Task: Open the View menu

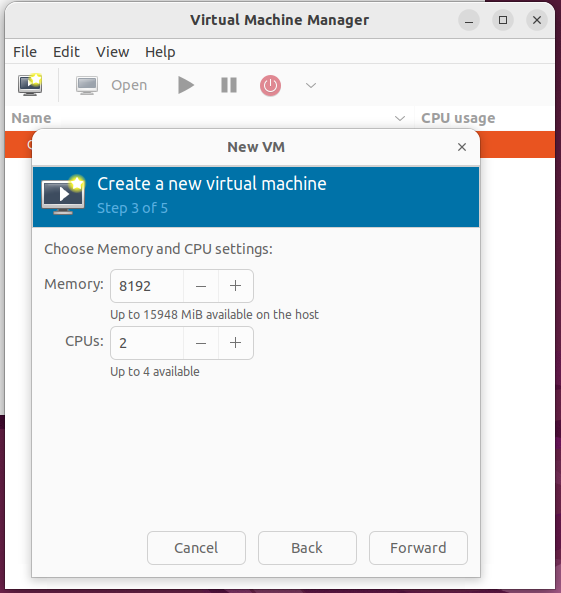Action: pos(113,52)
